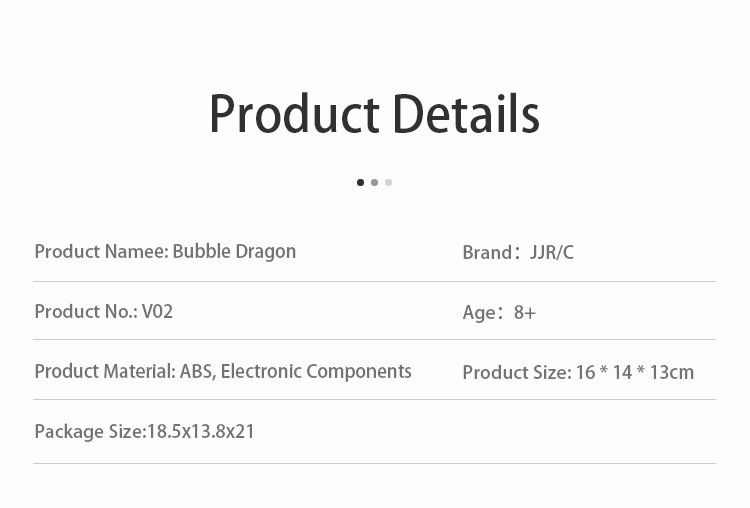The width and height of the screenshot is (750, 508).
Task: Select the first dark carousel dot
Action: (x=360, y=182)
